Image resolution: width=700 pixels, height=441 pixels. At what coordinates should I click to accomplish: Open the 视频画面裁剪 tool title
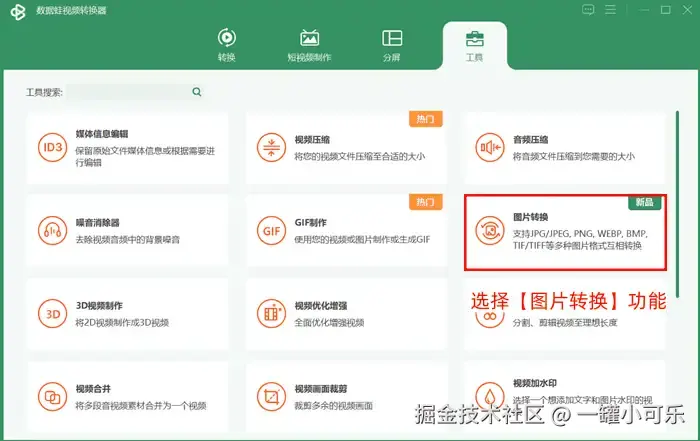click(321, 389)
